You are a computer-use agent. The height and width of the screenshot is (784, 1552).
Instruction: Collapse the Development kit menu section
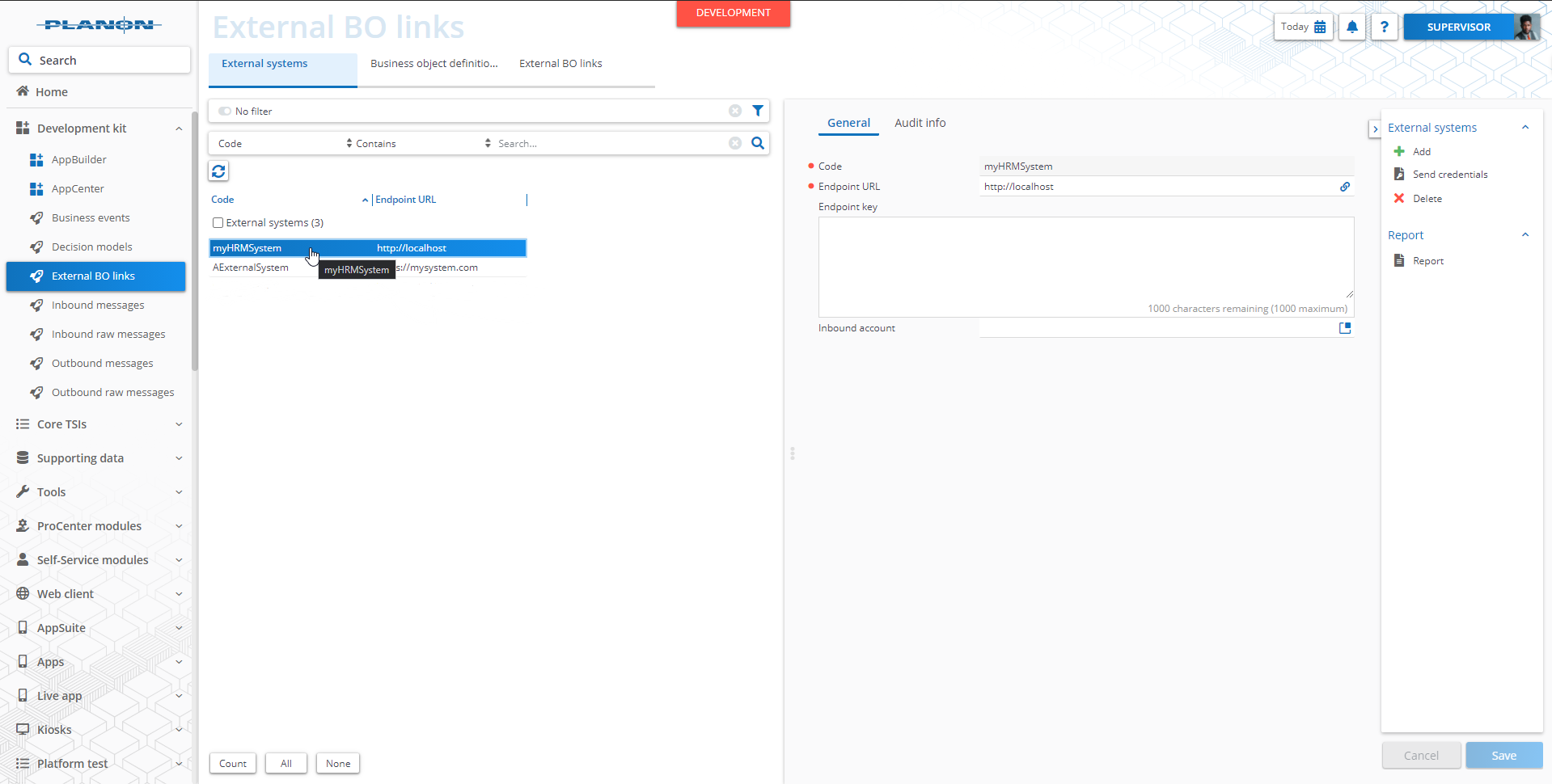click(179, 129)
